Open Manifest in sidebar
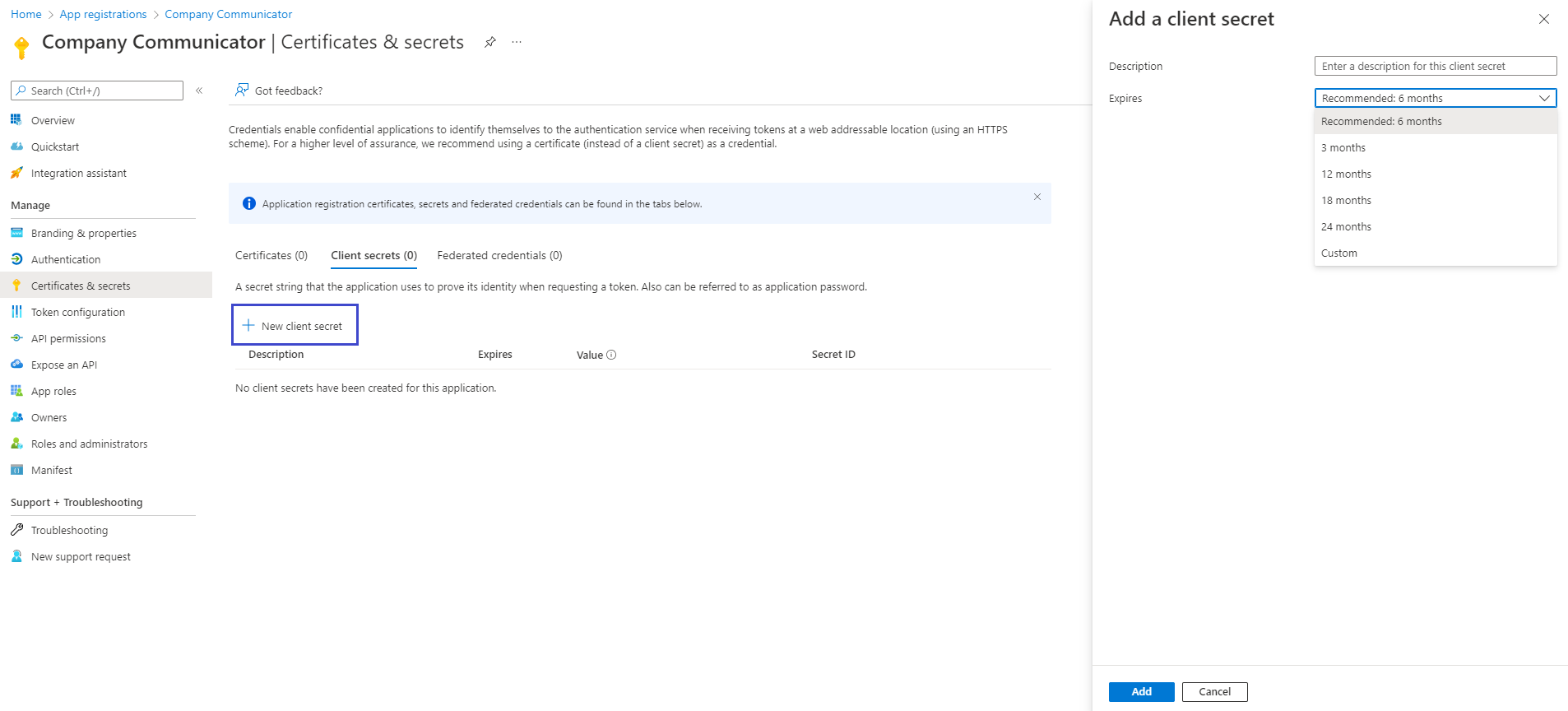1568x711 pixels. (x=52, y=470)
